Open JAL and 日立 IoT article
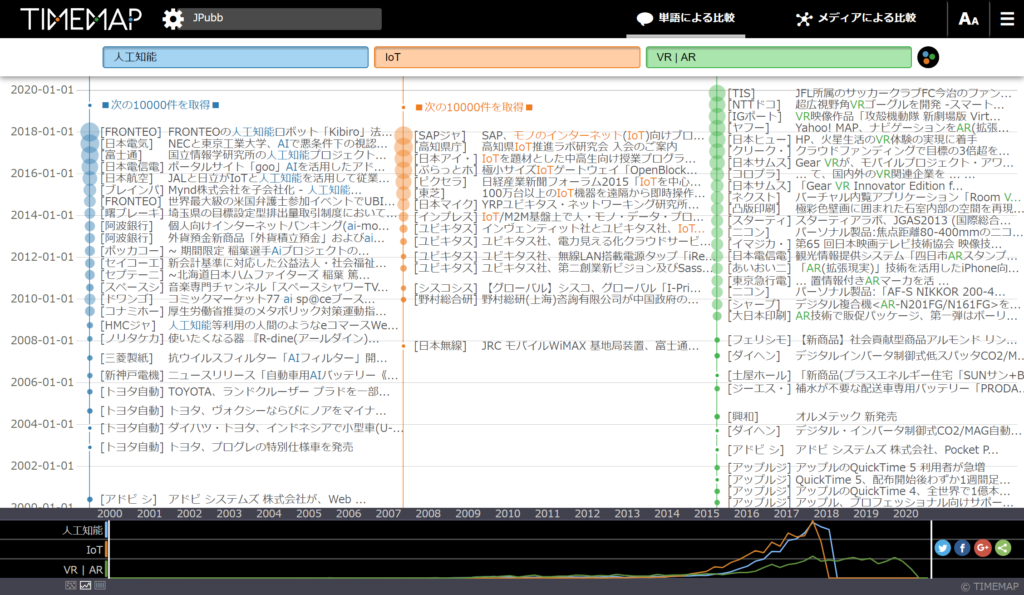The height and width of the screenshot is (595, 1024). click(246, 178)
